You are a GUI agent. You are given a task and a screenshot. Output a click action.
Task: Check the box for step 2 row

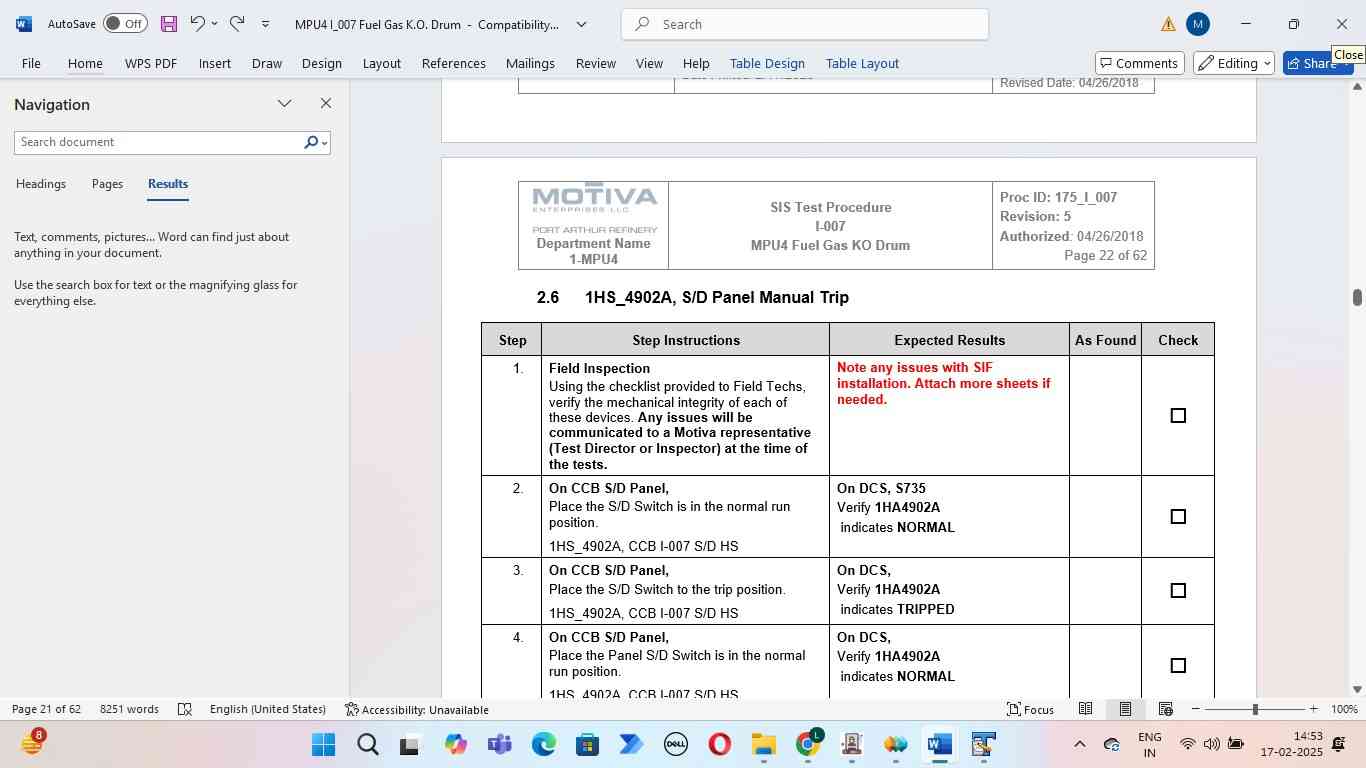[1178, 517]
